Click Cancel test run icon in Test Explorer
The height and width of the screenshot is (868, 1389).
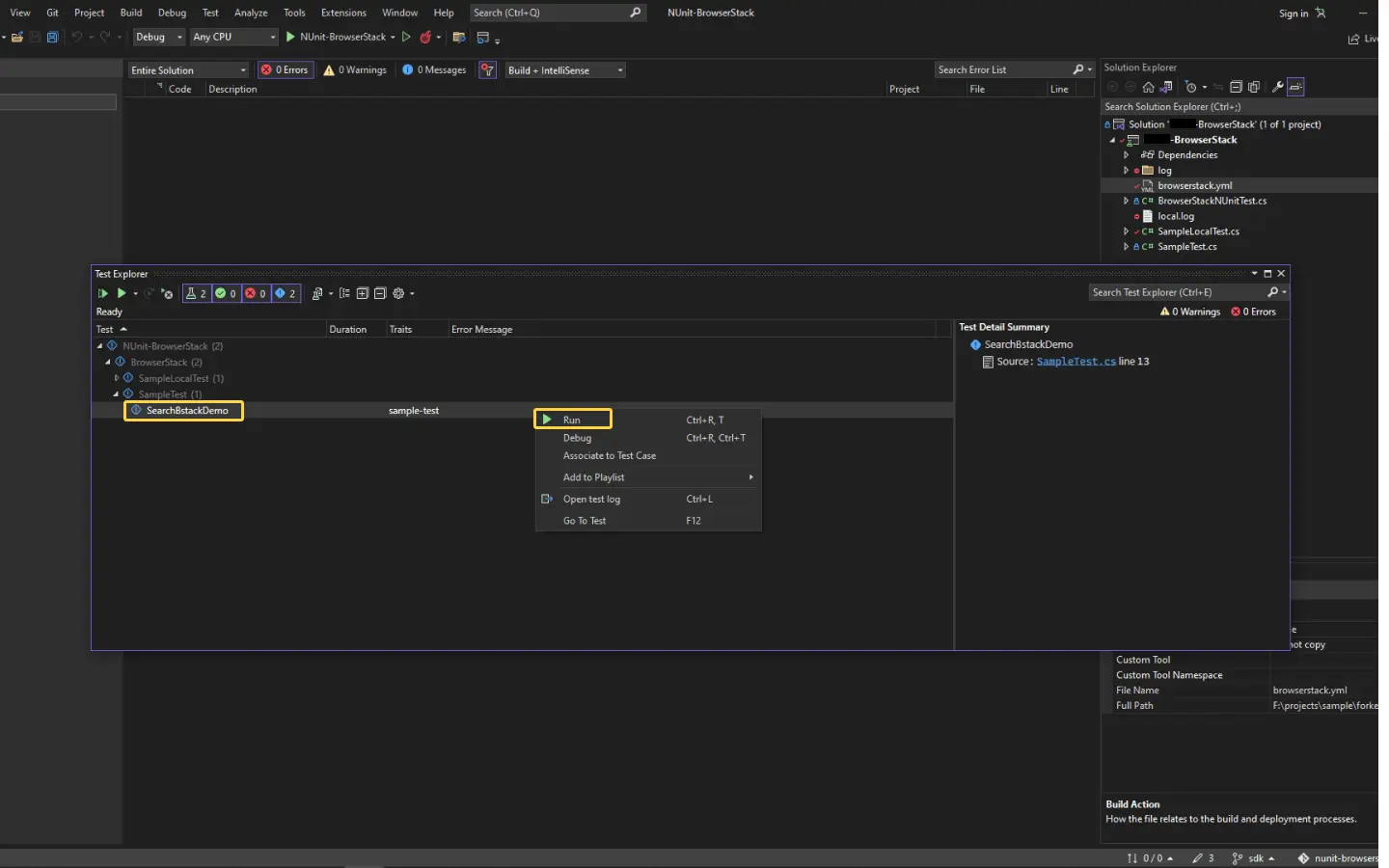167,293
